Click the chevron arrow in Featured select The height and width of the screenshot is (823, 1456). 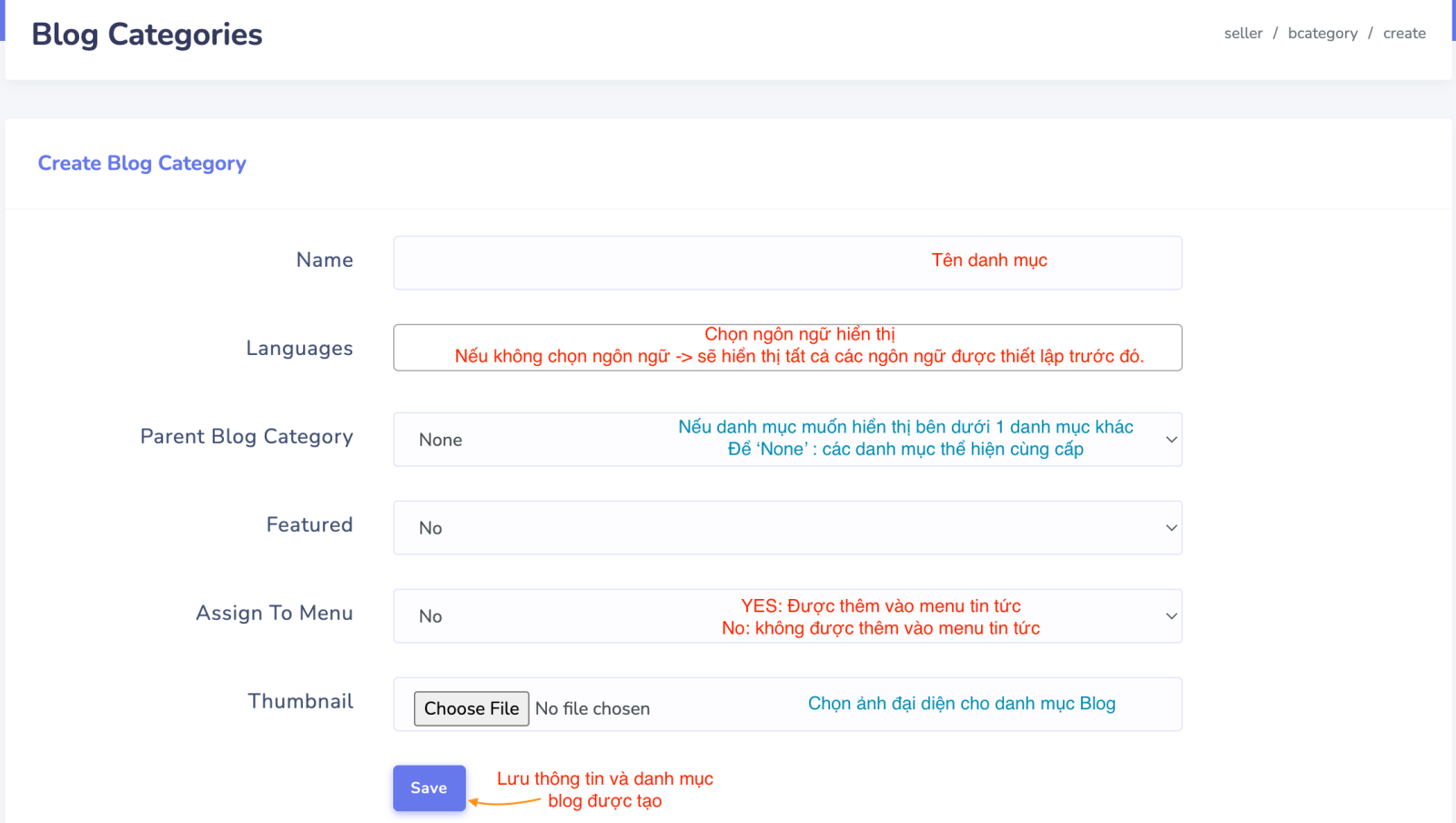click(1171, 528)
